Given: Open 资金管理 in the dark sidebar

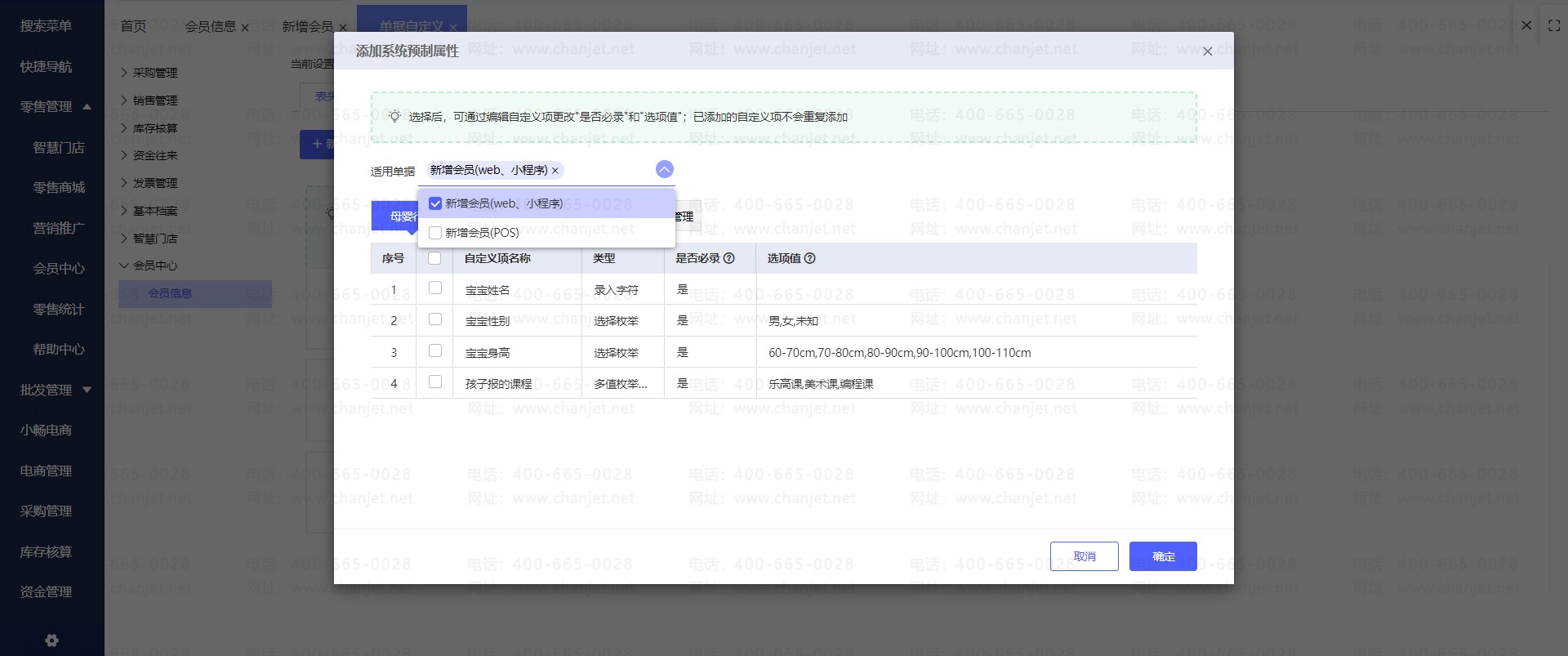Looking at the screenshot, I should 47,592.
